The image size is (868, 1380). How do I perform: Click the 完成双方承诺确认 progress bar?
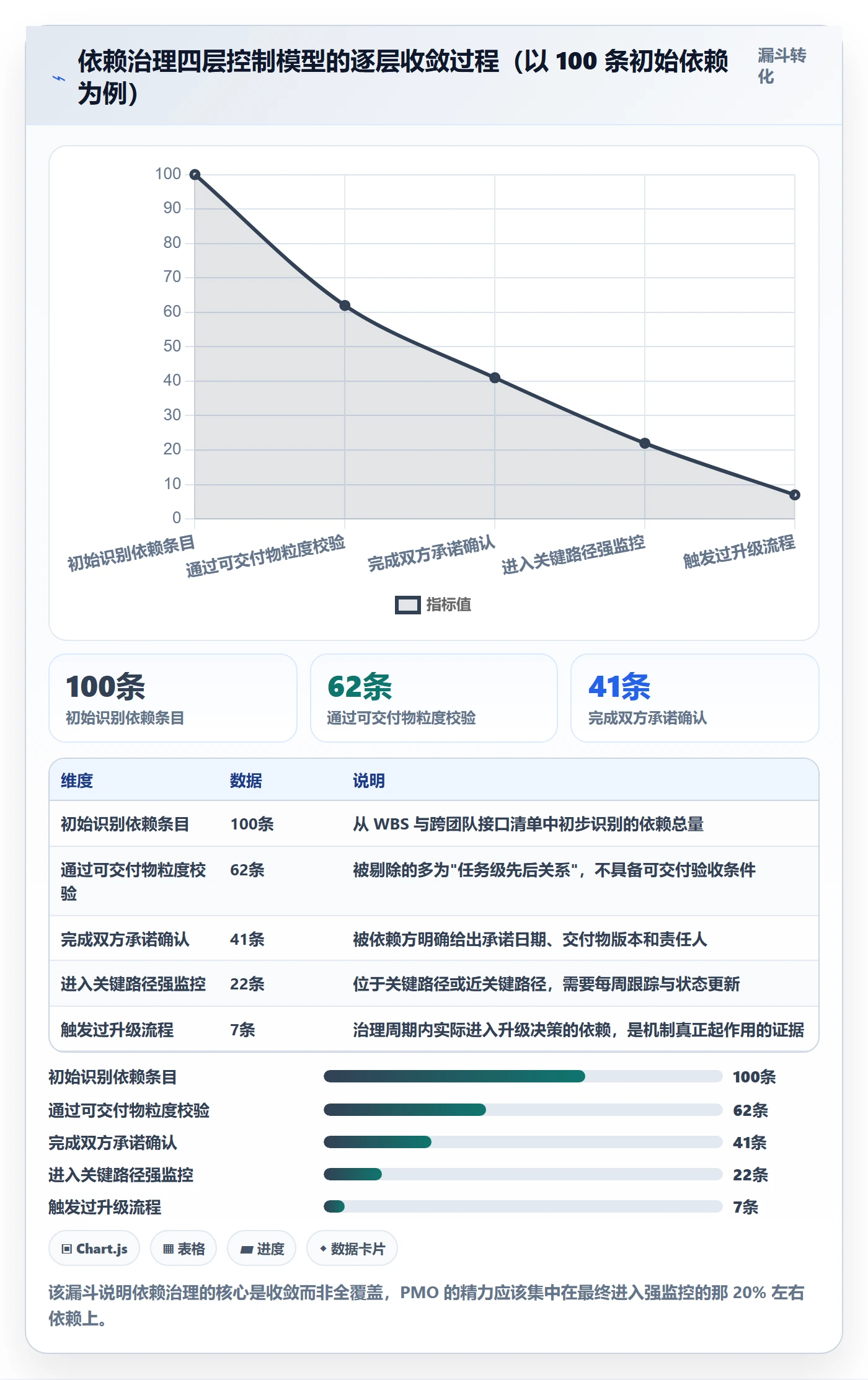[523, 1142]
